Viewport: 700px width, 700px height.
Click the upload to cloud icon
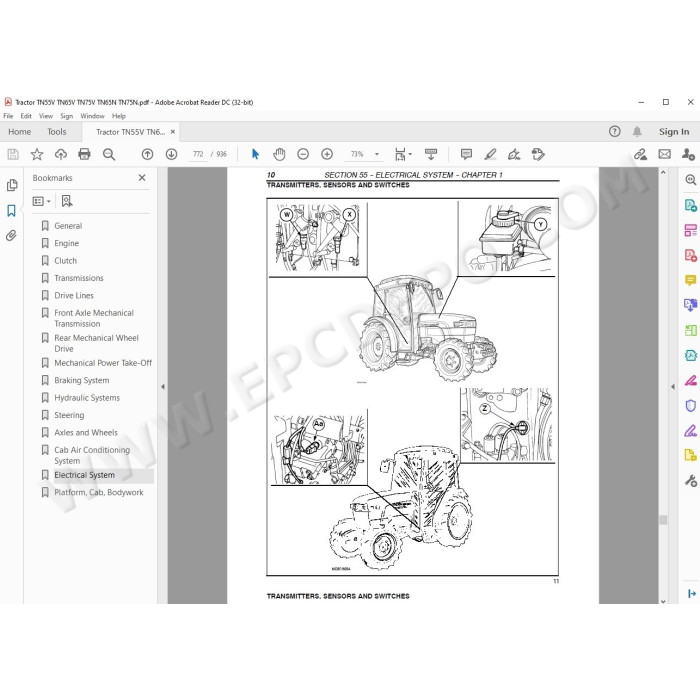[x=61, y=154]
